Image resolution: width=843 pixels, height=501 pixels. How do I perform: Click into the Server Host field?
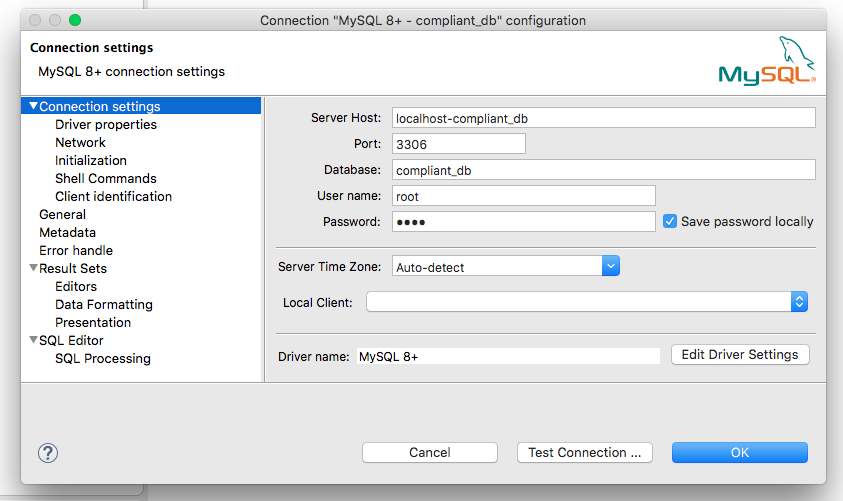point(603,118)
